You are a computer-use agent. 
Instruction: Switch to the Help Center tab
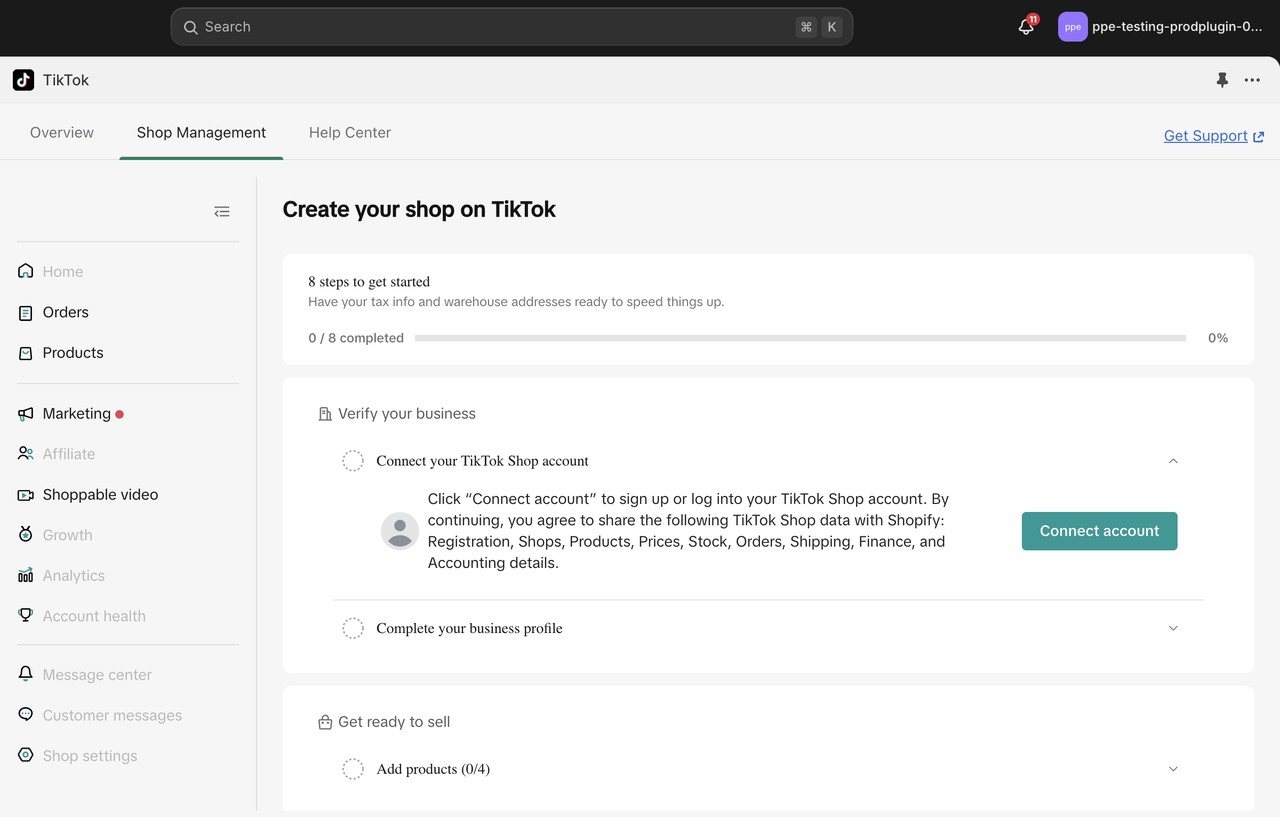pos(349,132)
